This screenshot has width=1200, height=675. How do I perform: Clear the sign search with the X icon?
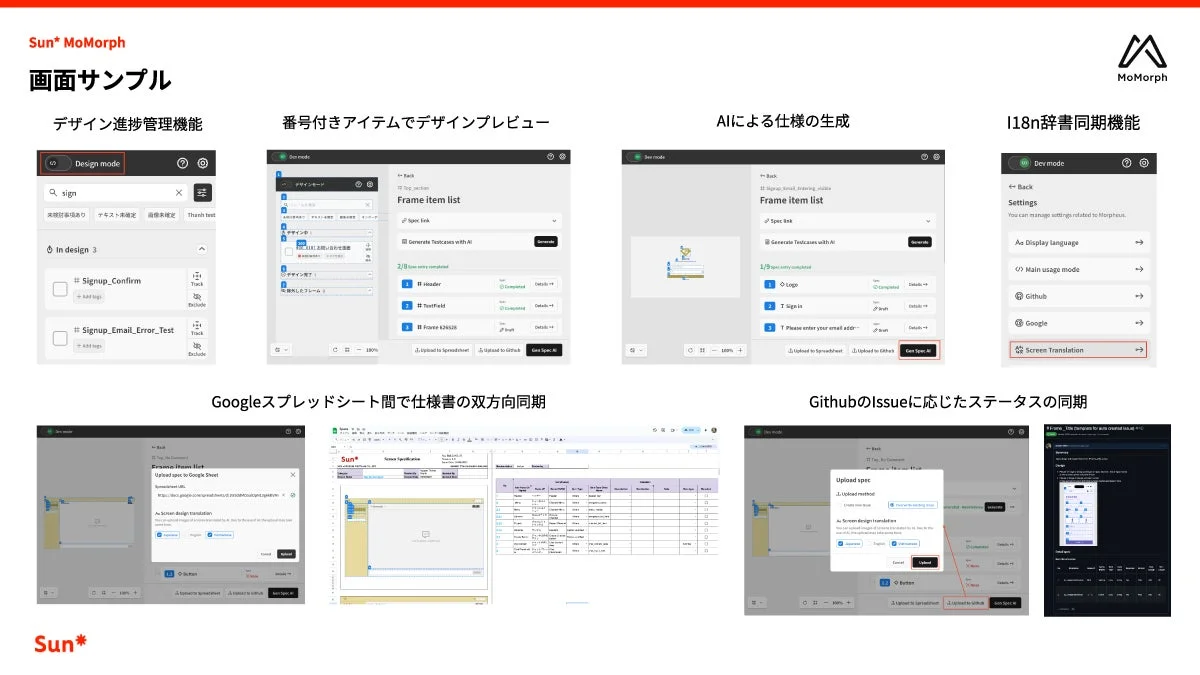[x=179, y=192]
